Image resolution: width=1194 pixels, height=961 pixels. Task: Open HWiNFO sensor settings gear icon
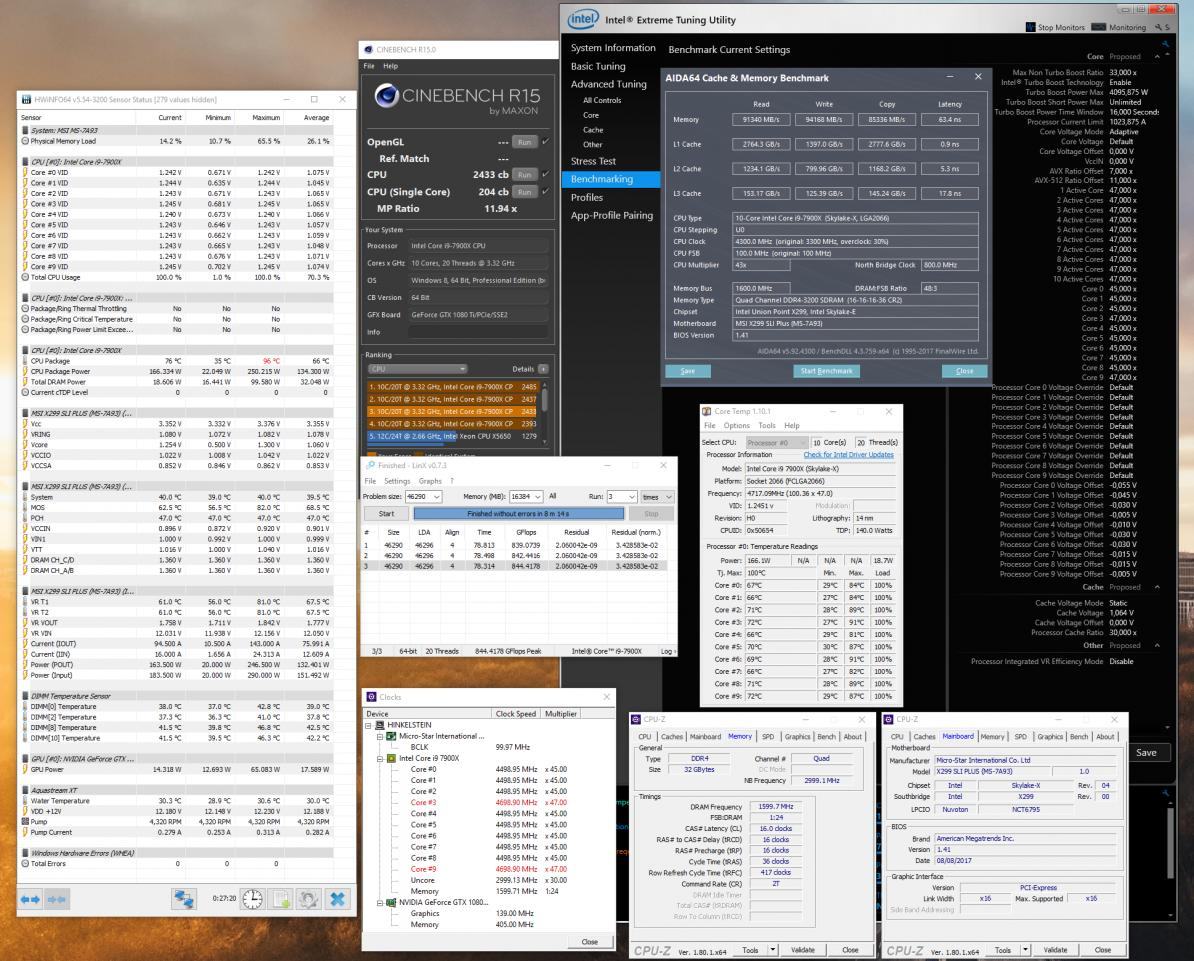click(308, 899)
